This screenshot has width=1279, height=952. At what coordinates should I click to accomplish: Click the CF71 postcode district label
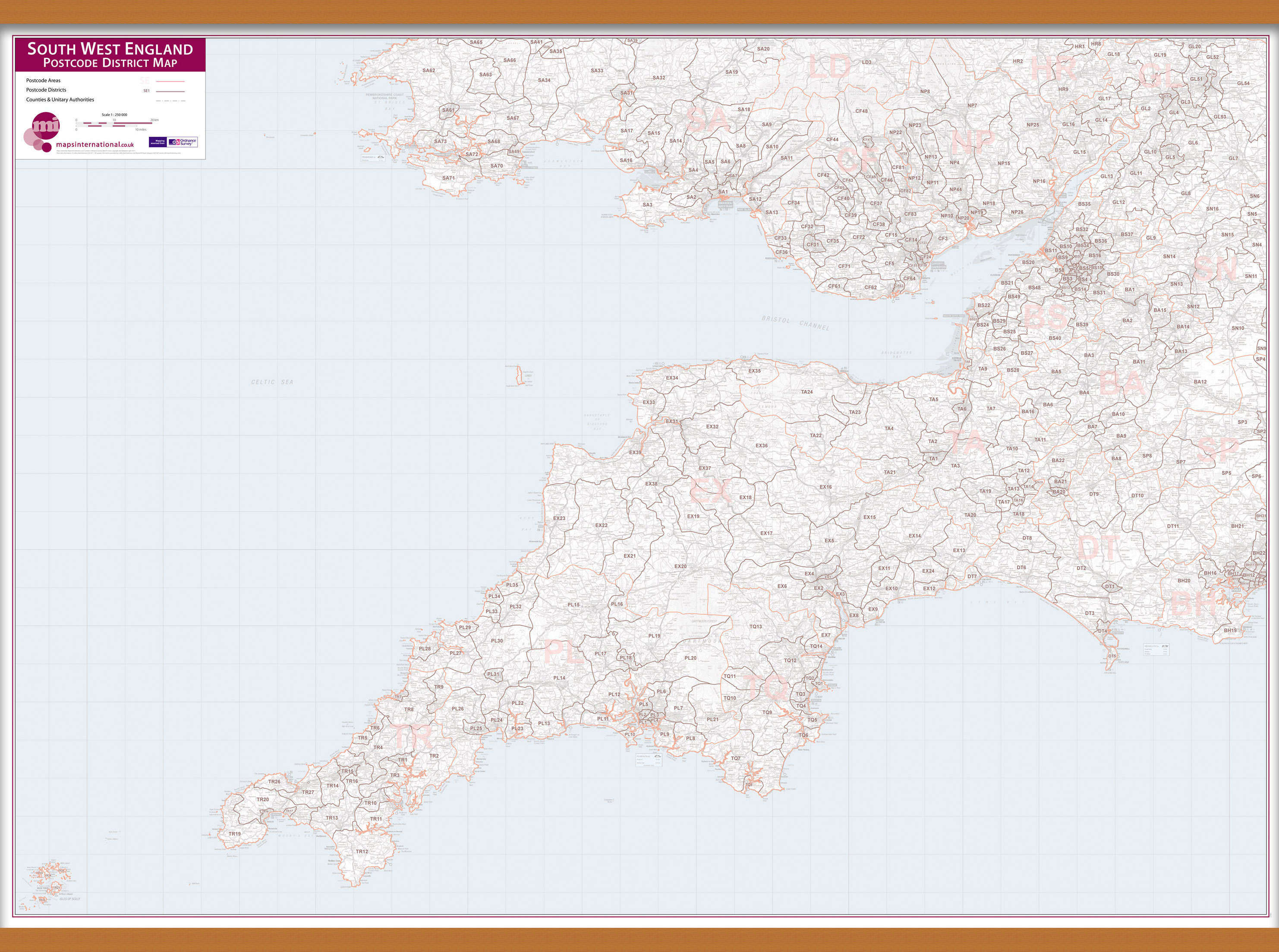coord(844,266)
